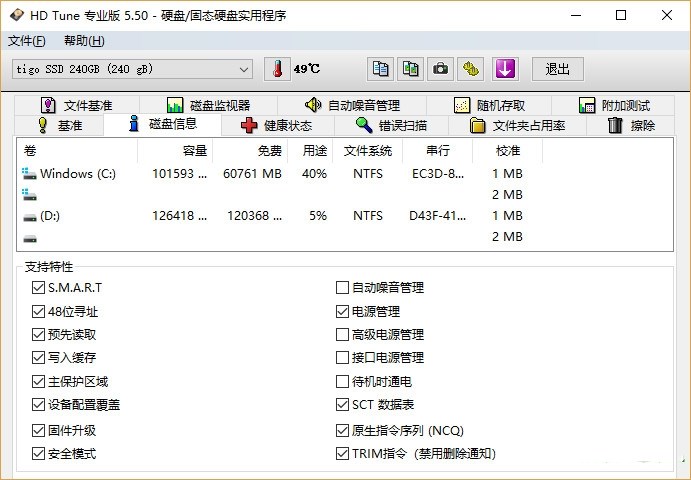This screenshot has height=480, width=691.
Task: Switch to the 基准 tab
Action: [59, 126]
